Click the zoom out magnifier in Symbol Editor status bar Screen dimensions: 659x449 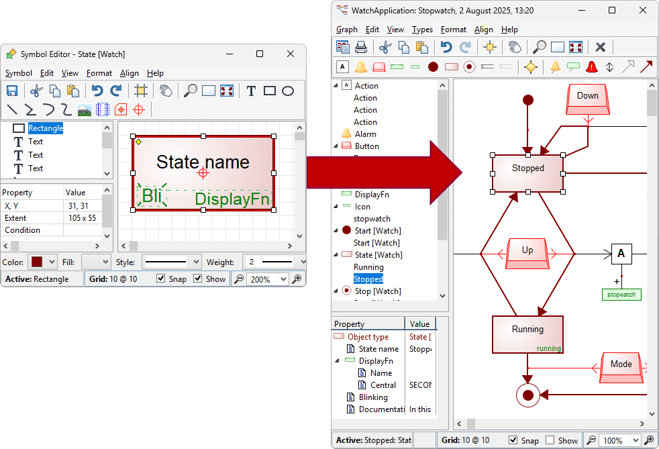click(239, 279)
